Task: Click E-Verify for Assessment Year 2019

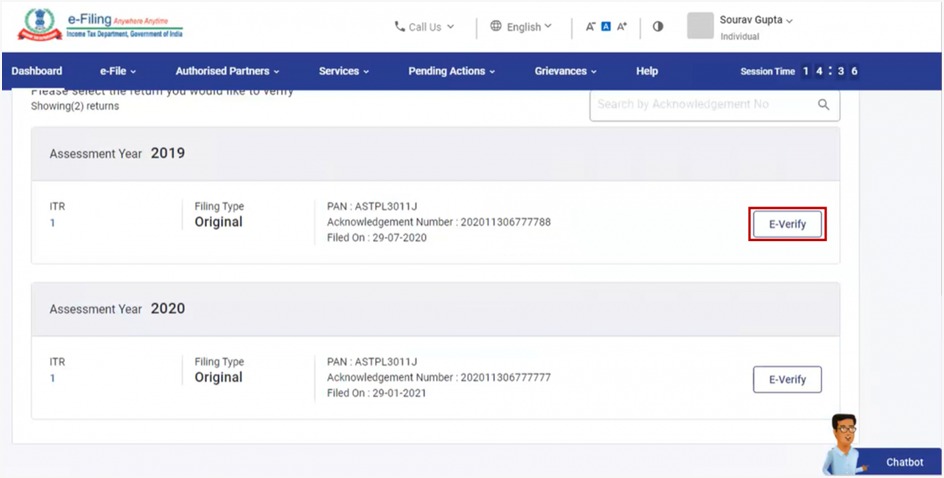Action: [787, 224]
